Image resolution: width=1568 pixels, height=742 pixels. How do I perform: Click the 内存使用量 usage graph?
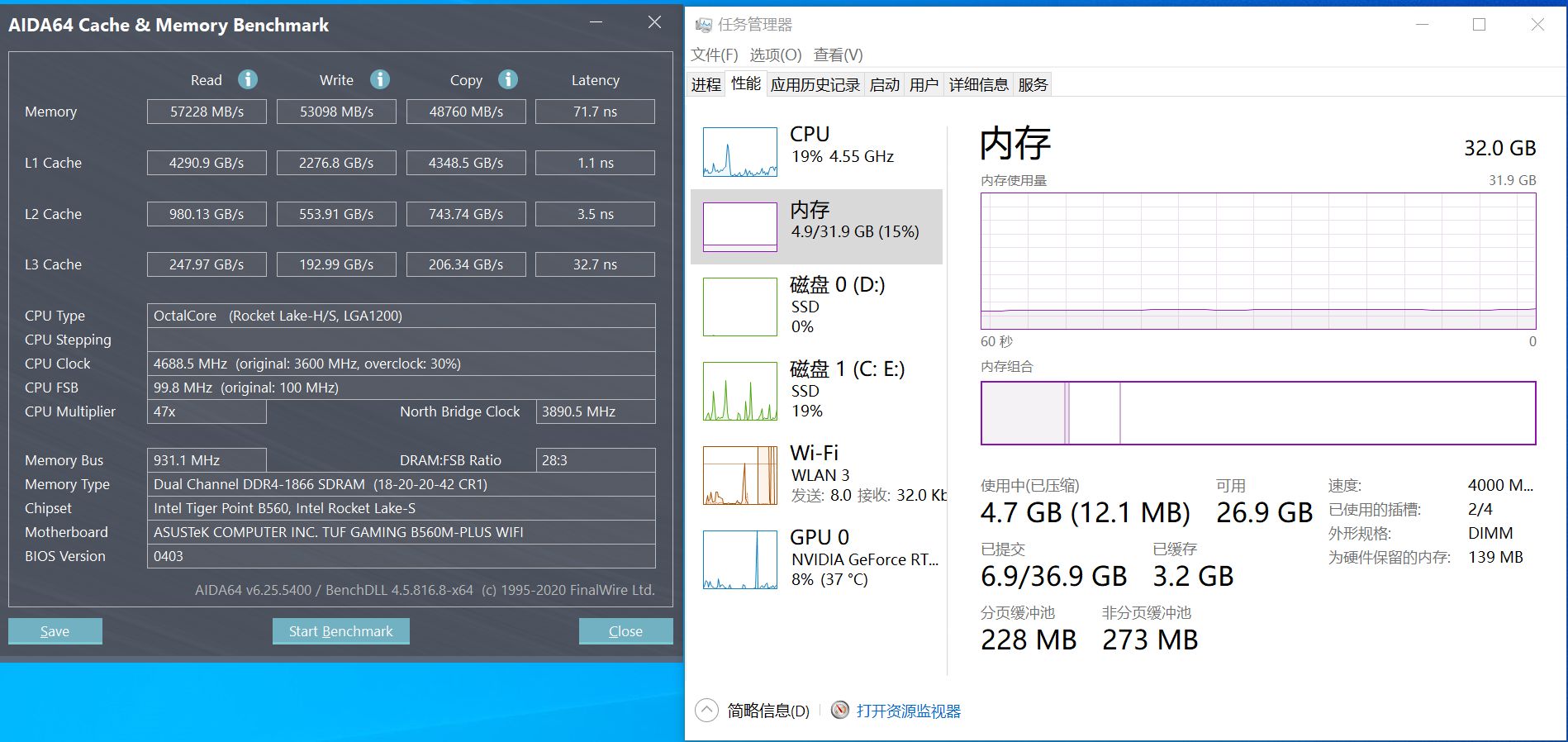pos(1258,261)
